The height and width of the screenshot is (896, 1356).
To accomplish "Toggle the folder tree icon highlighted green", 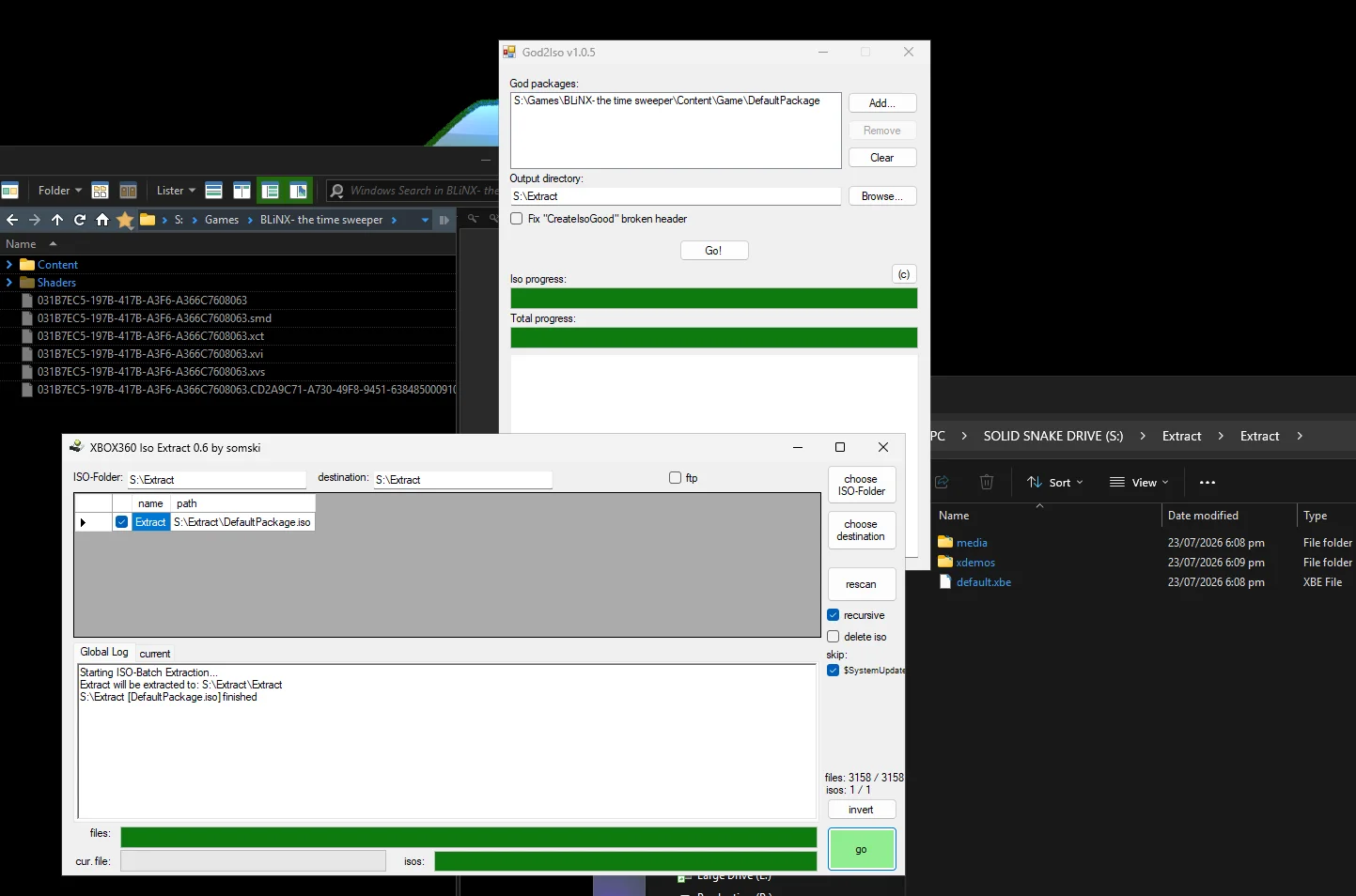I will pos(271,191).
